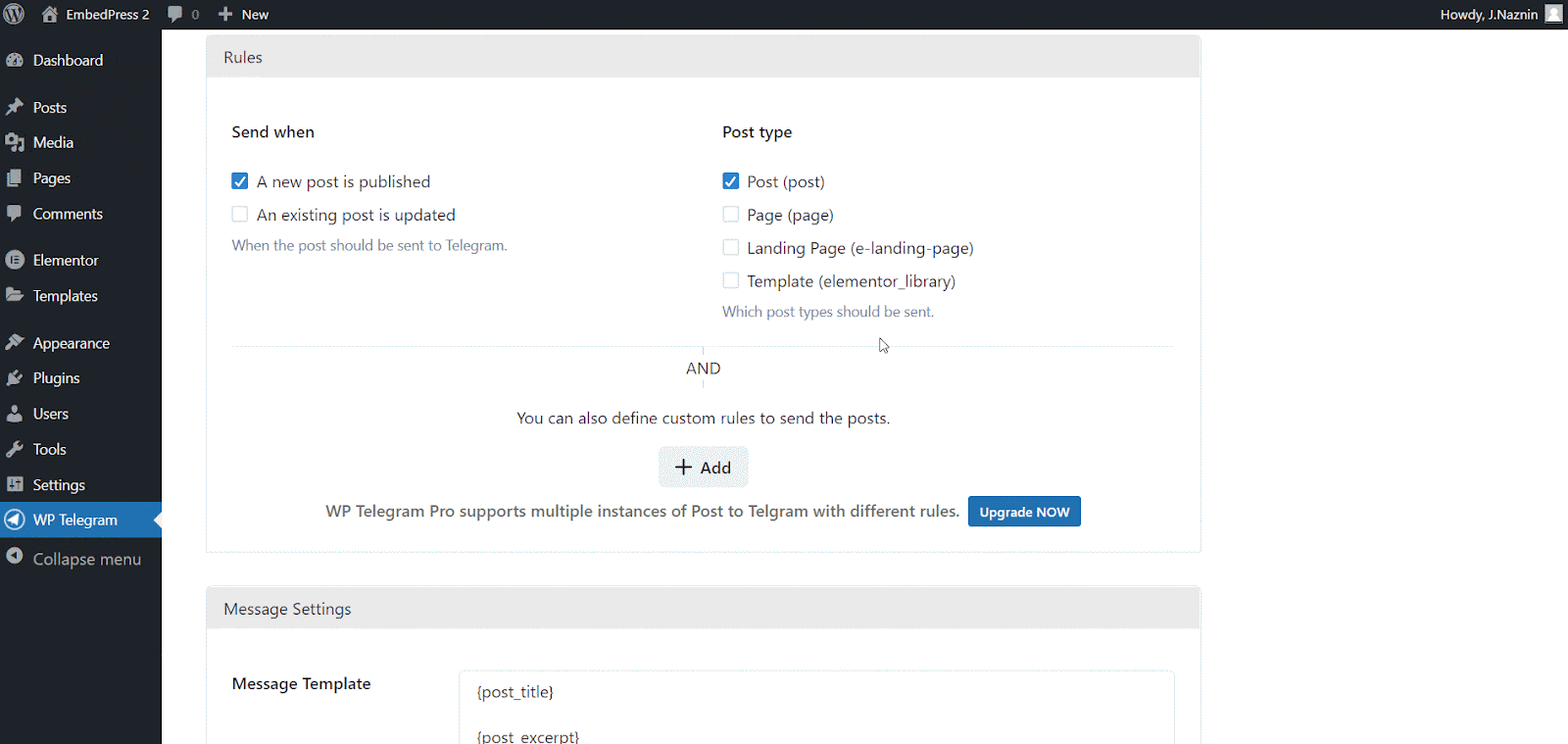The image size is (1568, 744).
Task: Check 'An existing post is updated'
Action: [240, 215]
